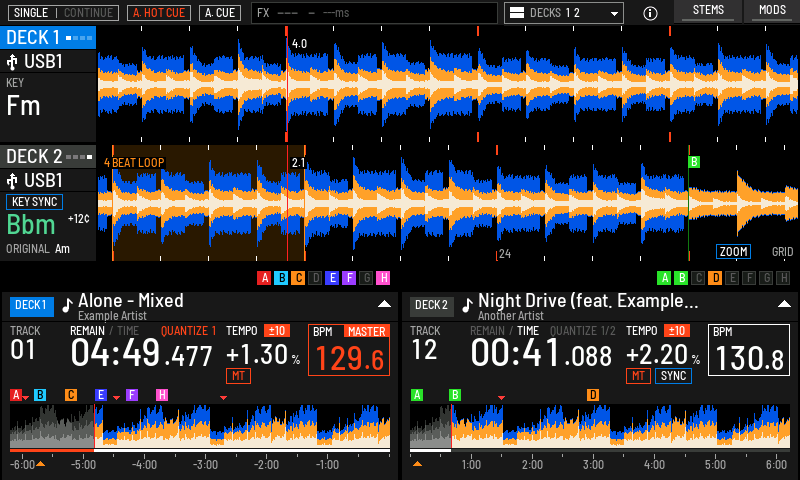Open the info icon in top bar
The image size is (800, 480).
click(650, 13)
